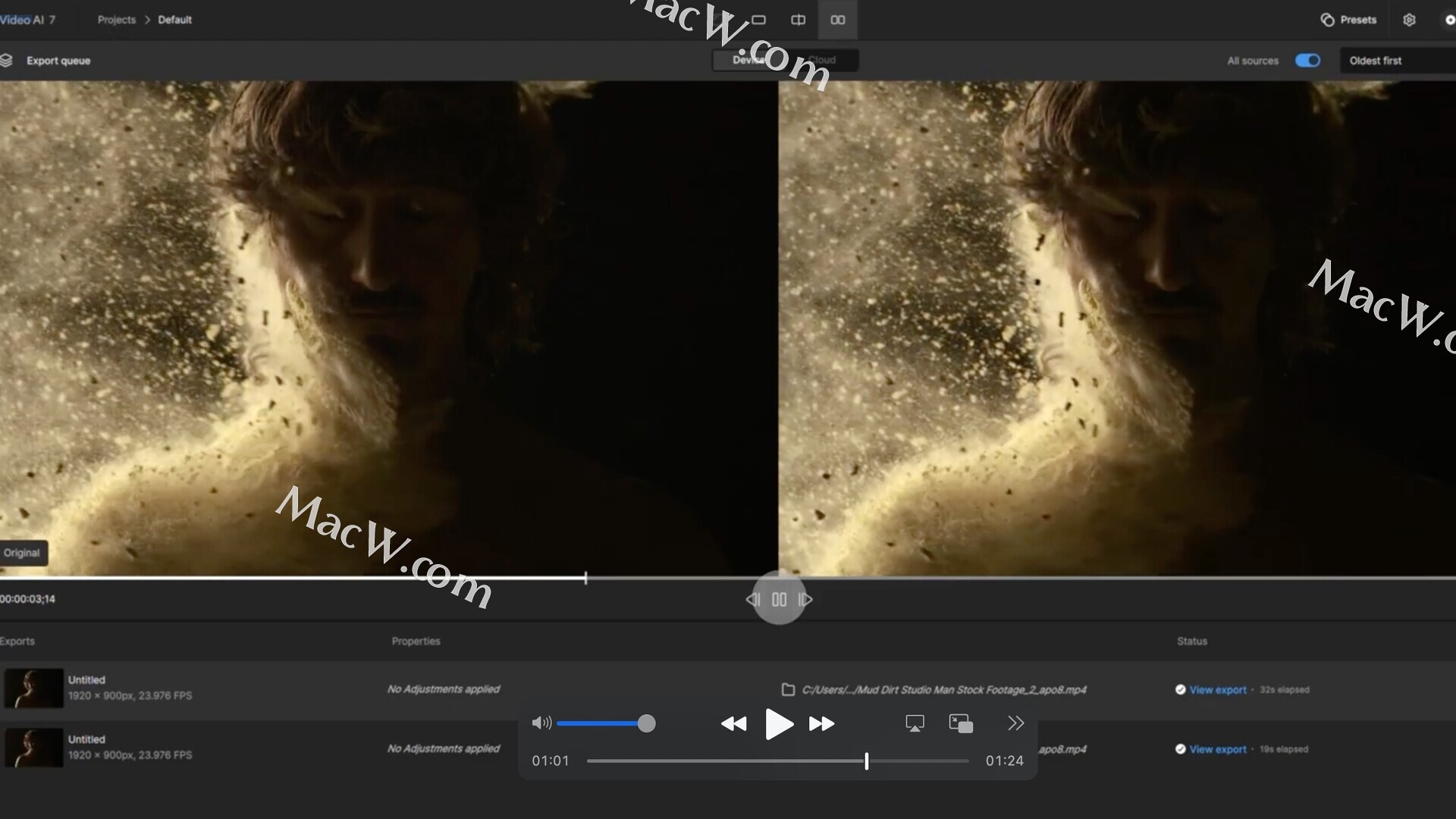This screenshot has width=1456, height=819.
Task: View export with 32s elapsed
Action: point(1218,689)
